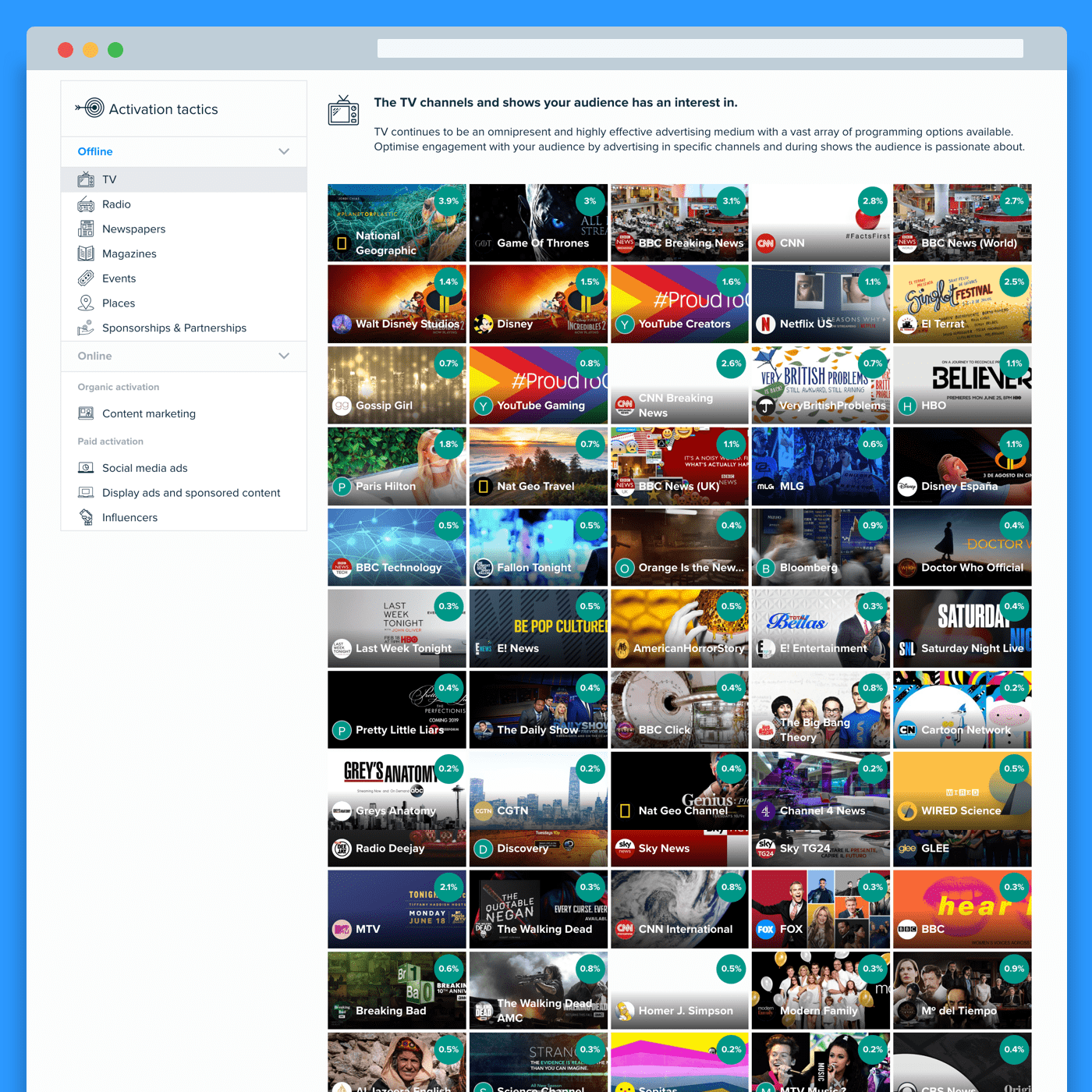
Task: Click the Content marketing icon
Action: (x=86, y=413)
